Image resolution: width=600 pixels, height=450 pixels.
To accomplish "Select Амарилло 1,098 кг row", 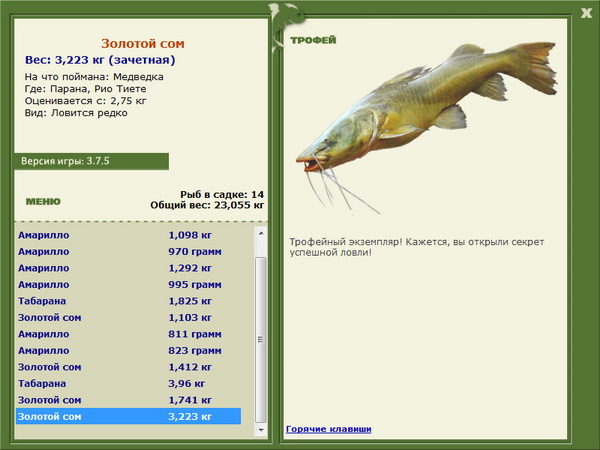I will [129, 235].
